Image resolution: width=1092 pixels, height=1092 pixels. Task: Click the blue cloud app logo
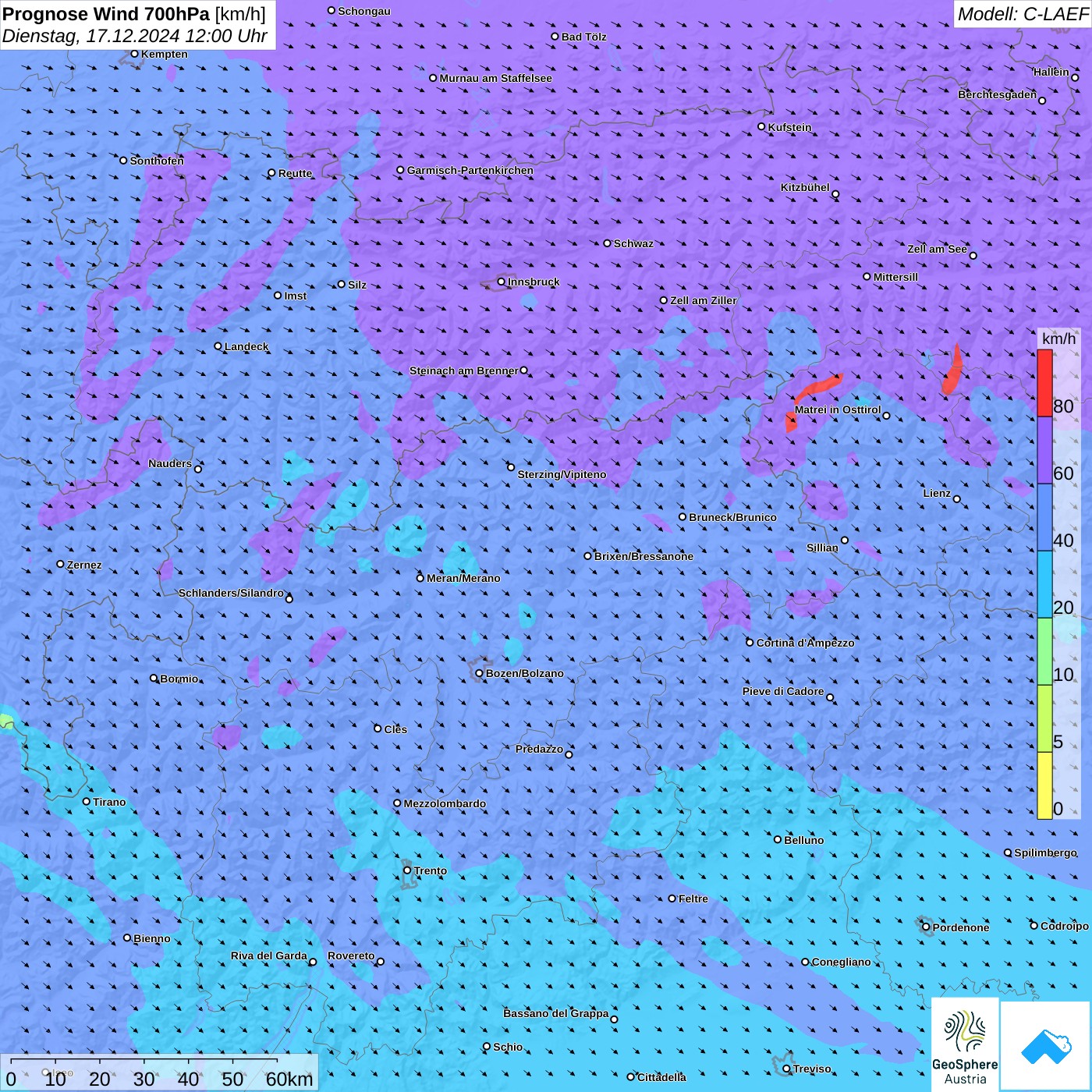tap(1046, 1046)
